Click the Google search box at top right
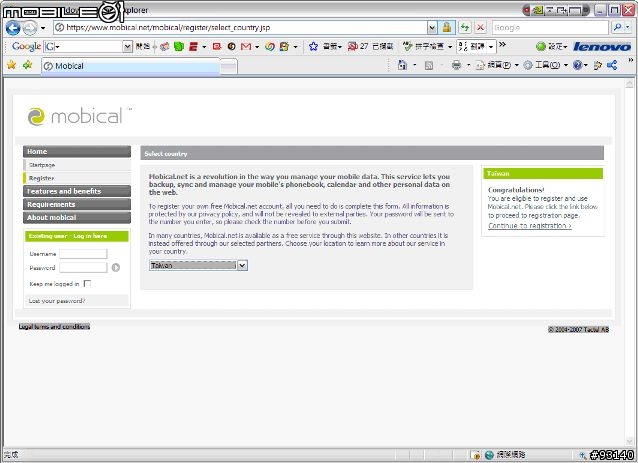Image resolution: width=638 pixels, height=463 pixels. click(x=550, y=28)
